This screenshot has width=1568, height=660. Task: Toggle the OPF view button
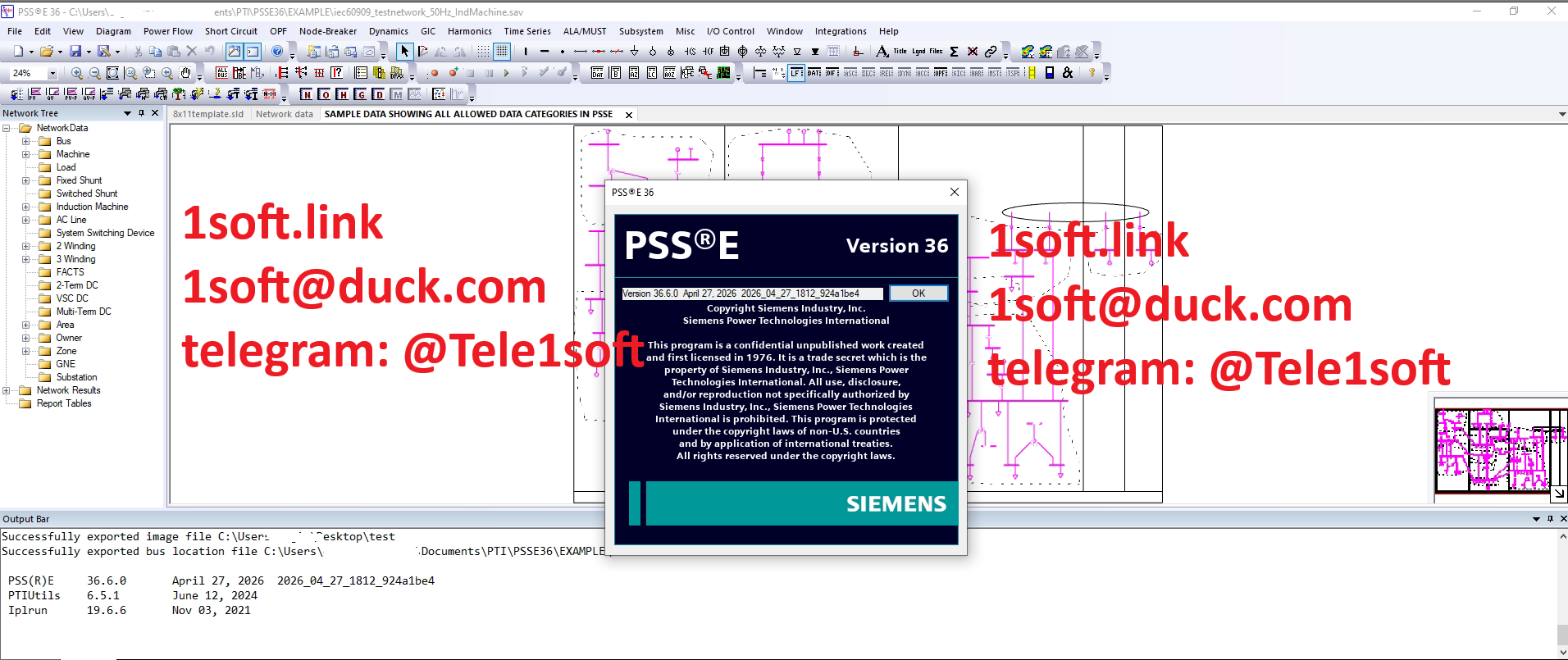941,73
